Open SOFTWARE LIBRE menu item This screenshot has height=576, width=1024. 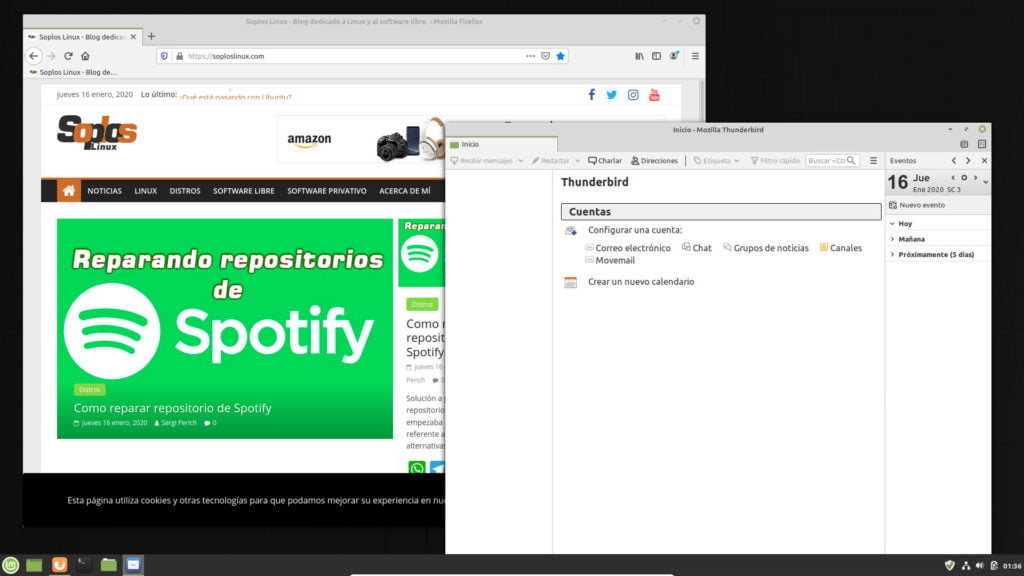244,191
